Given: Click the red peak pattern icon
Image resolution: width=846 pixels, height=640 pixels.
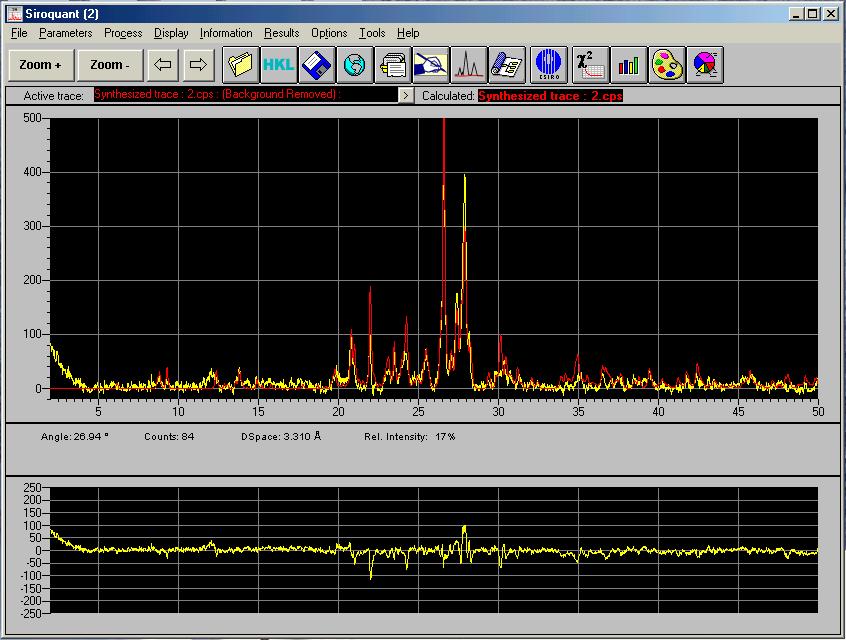Looking at the screenshot, I should pyautogui.click(x=469, y=65).
